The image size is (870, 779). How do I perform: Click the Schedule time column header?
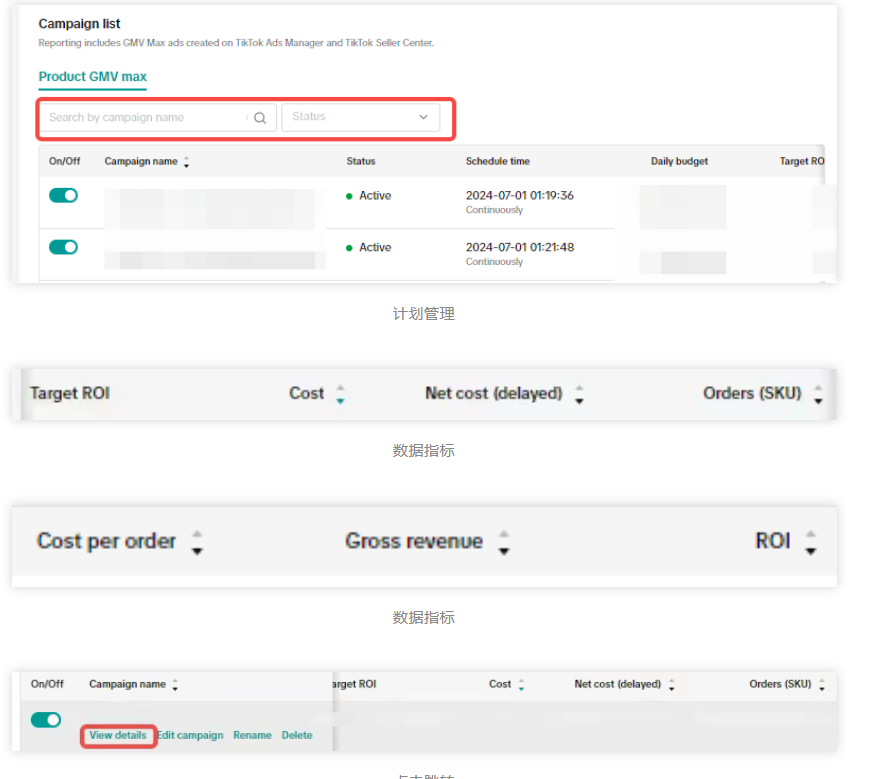(x=497, y=161)
